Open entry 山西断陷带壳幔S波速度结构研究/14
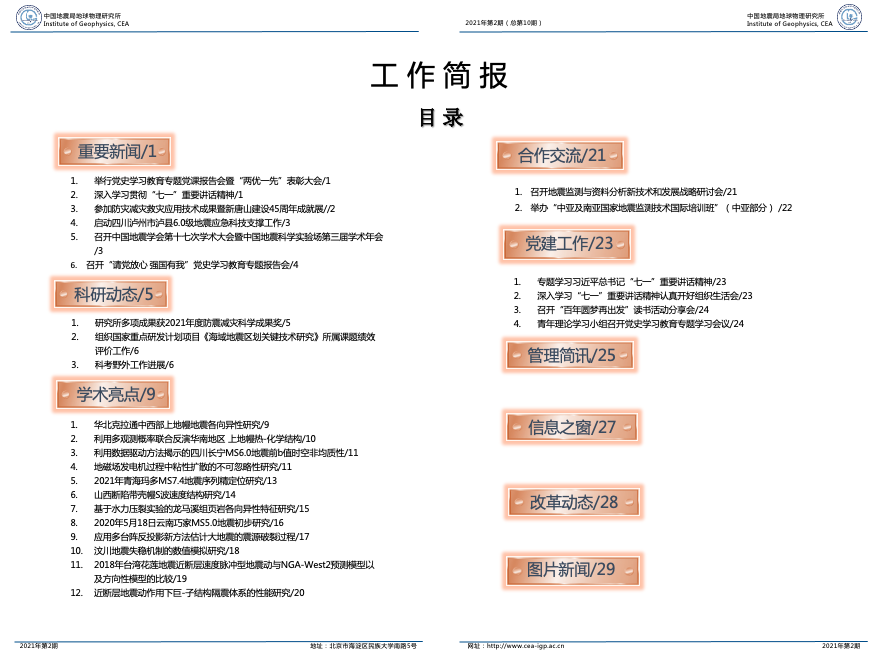The height and width of the screenshot is (660, 879). point(164,495)
